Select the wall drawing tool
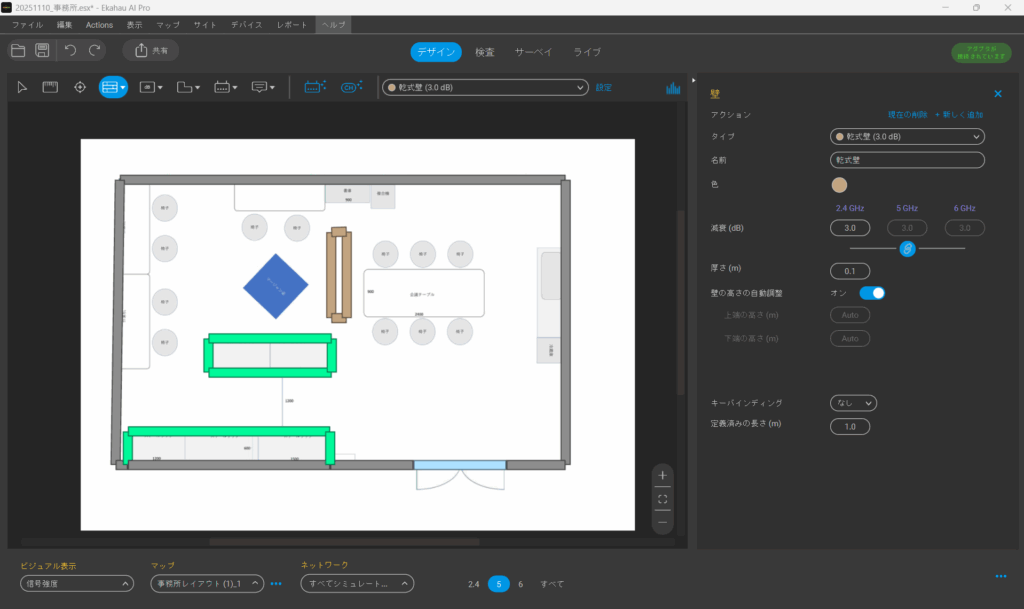Viewport: 1024px width, 609px height. (x=112, y=88)
